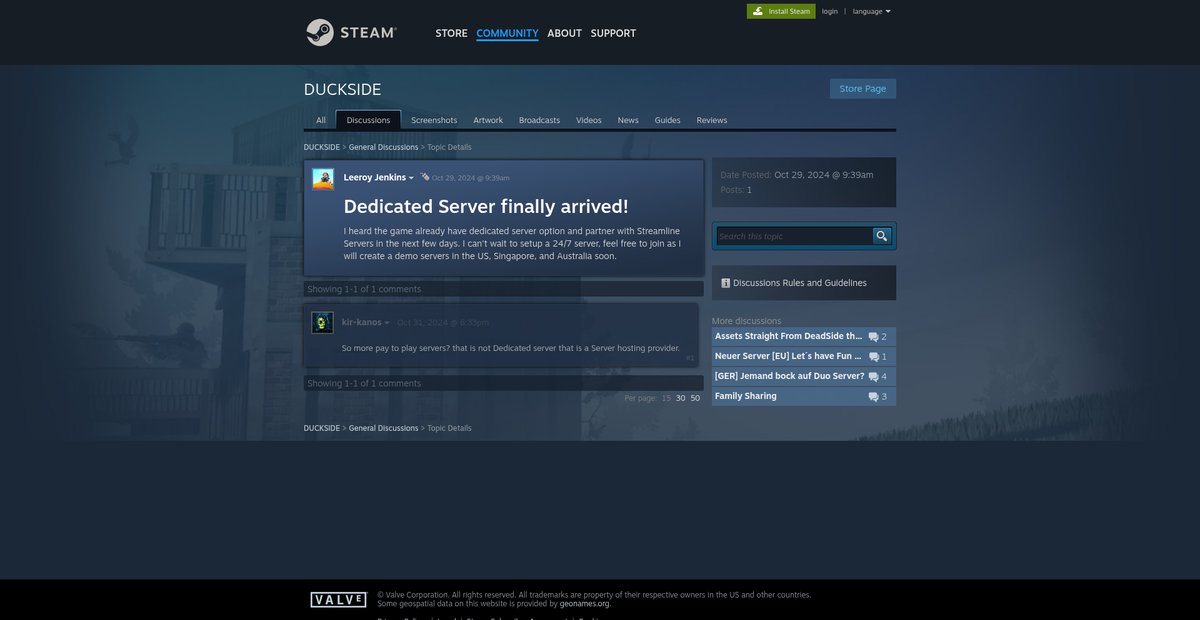This screenshot has width=1200, height=620.
Task: Click the Install Steam button
Action: [x=781, y=11]
